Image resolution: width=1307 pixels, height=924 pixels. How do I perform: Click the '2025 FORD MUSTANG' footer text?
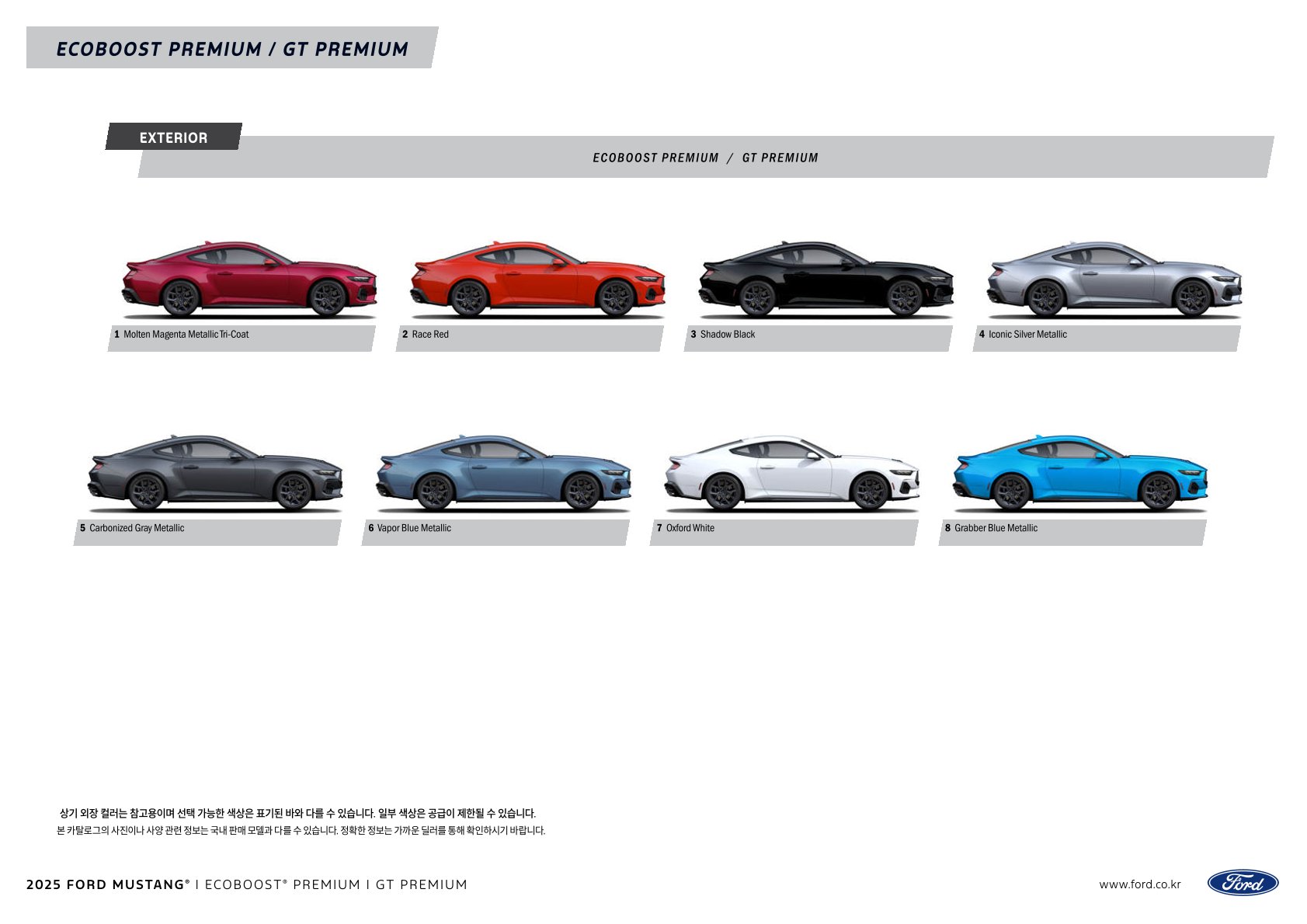(x=108, y=884)
